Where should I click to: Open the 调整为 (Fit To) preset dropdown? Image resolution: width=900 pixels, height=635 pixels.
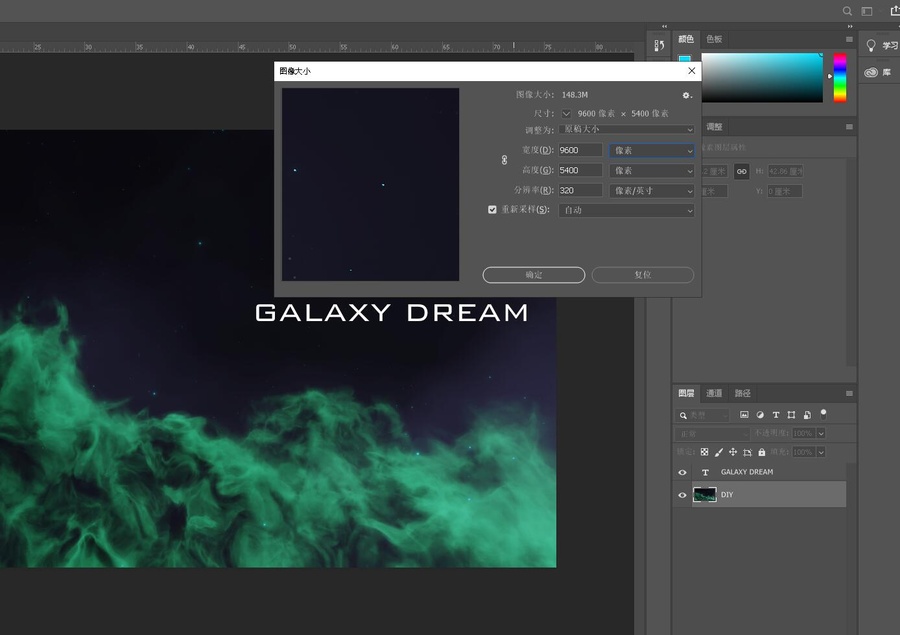pyautogui.click(x=626, y=129)
